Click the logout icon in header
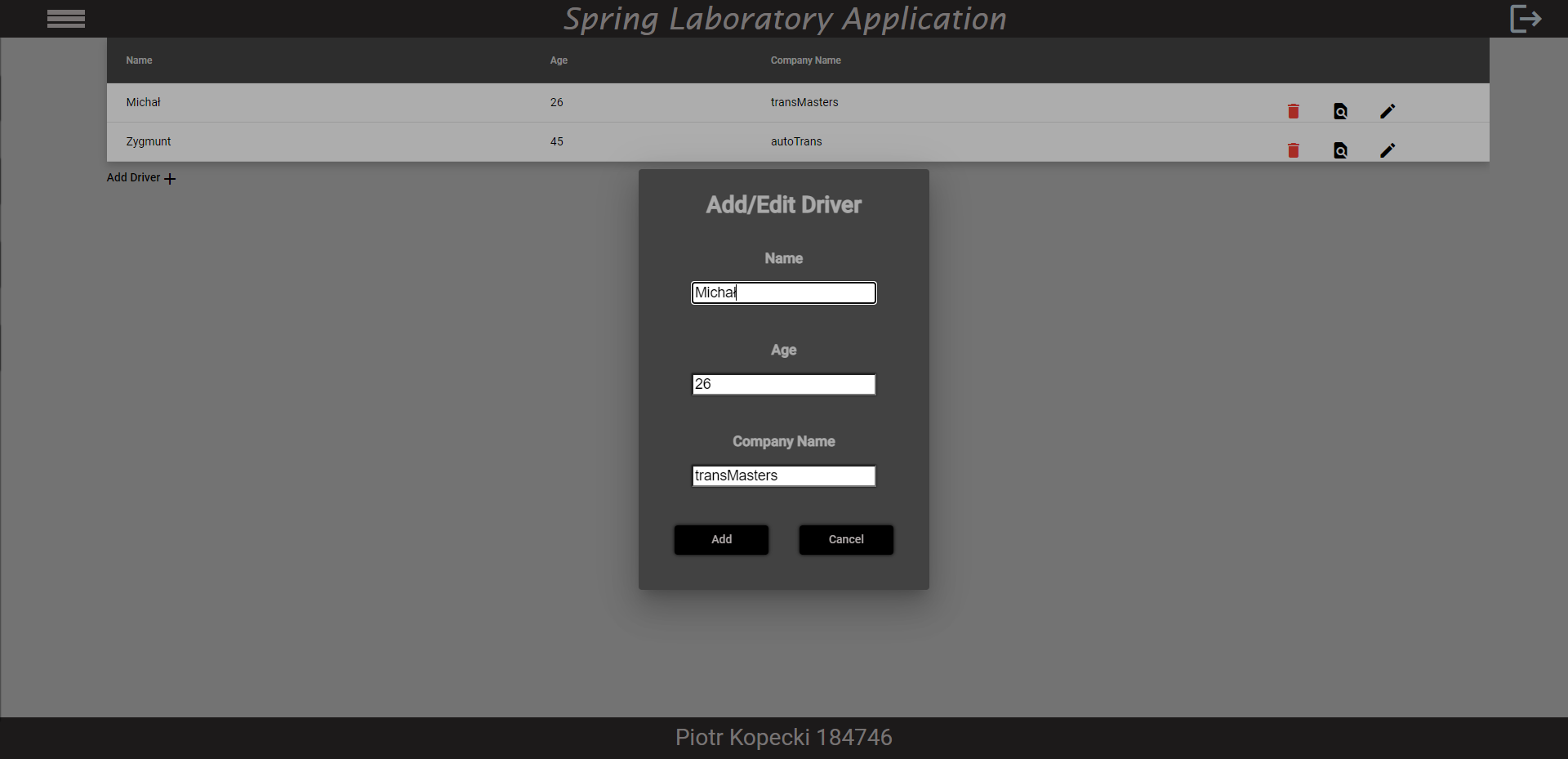Viewport: 1568px width, 759px height. point(1526,18)
